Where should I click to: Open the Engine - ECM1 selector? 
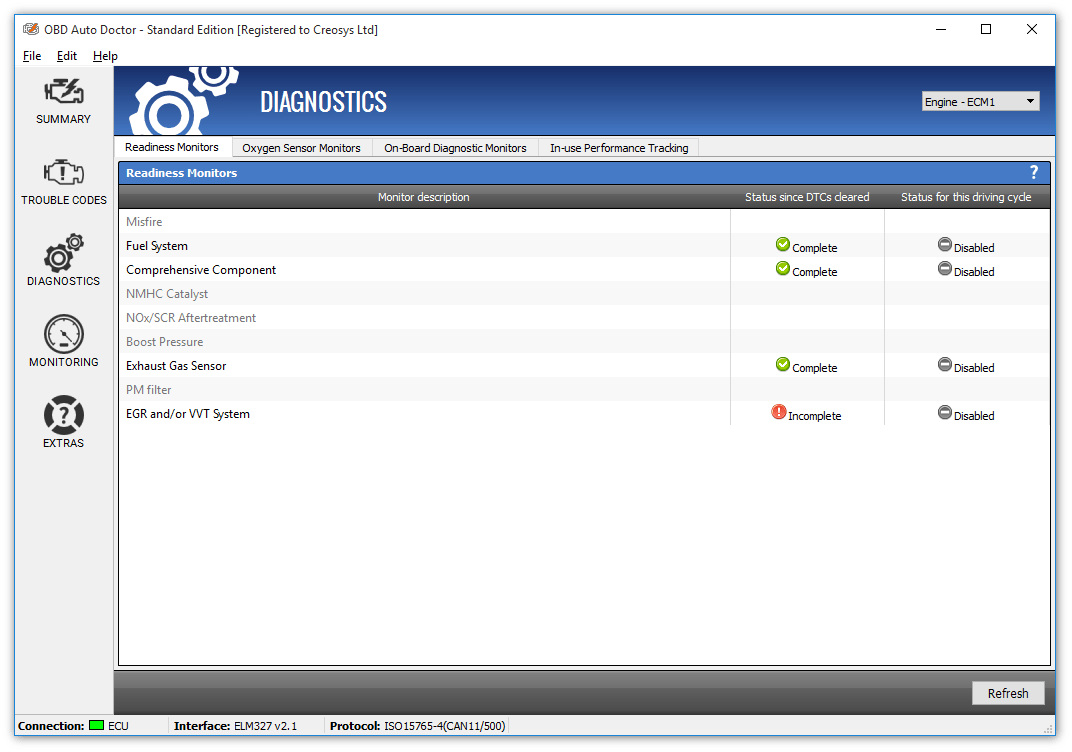click(980, 101)
